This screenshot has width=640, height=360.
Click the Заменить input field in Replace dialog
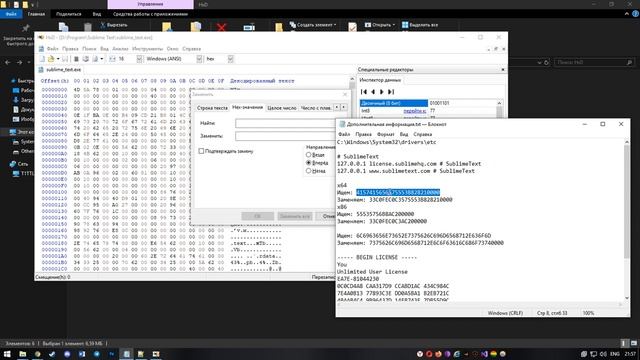tap(286, 136)
